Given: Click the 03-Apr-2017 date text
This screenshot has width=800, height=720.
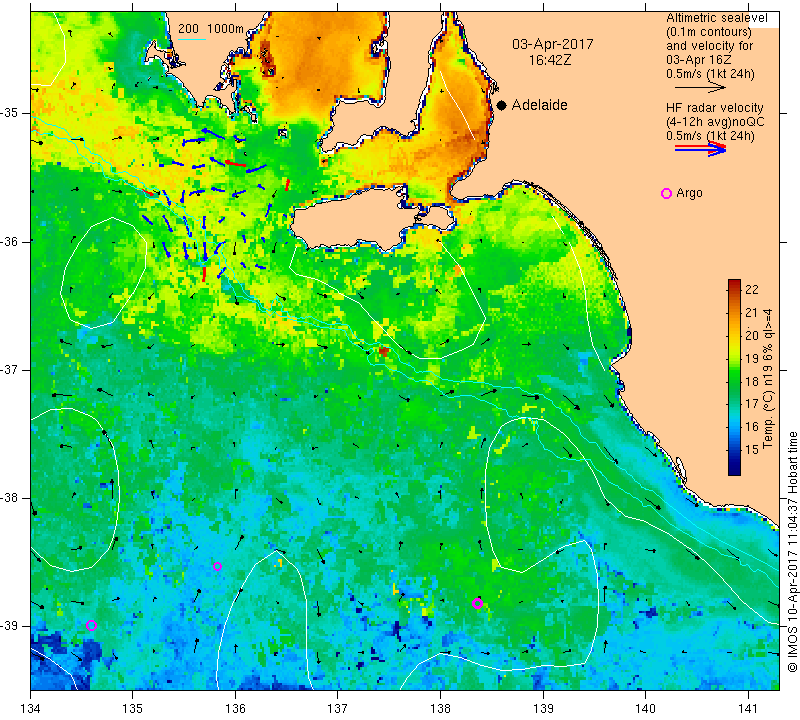Looking at the screenshot, I should coord(553,44).
